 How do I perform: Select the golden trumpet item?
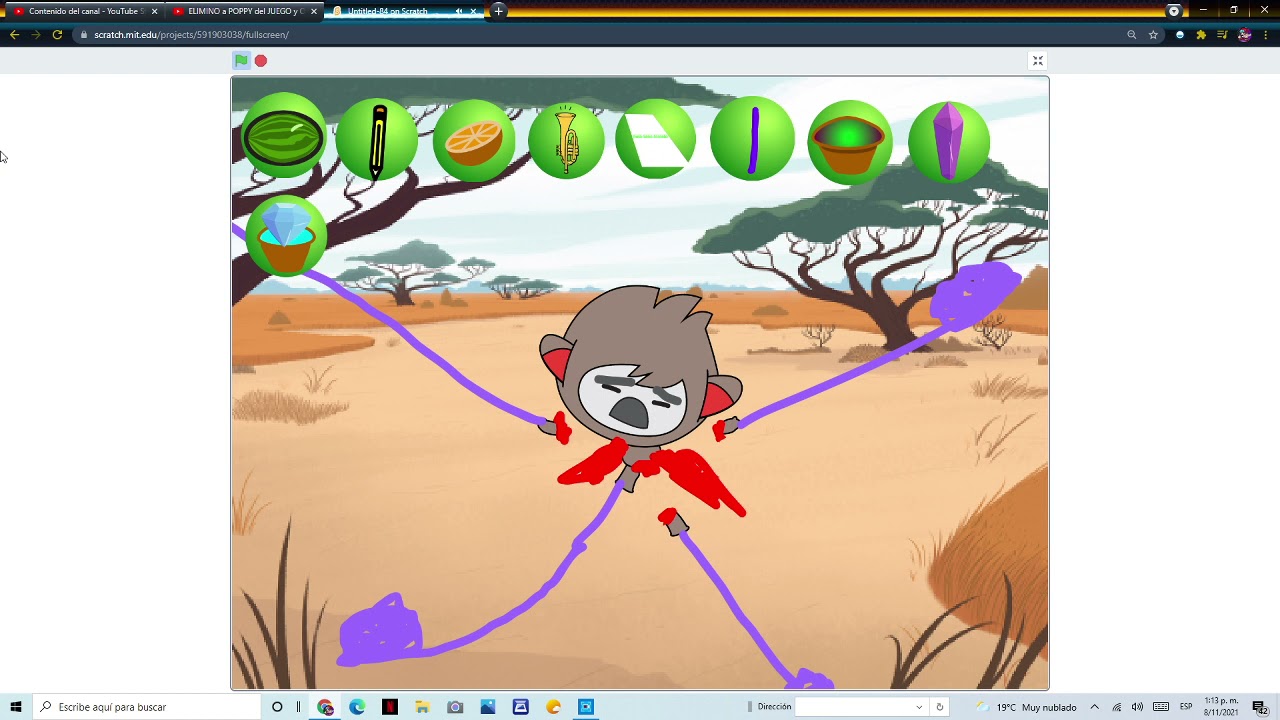566,140
